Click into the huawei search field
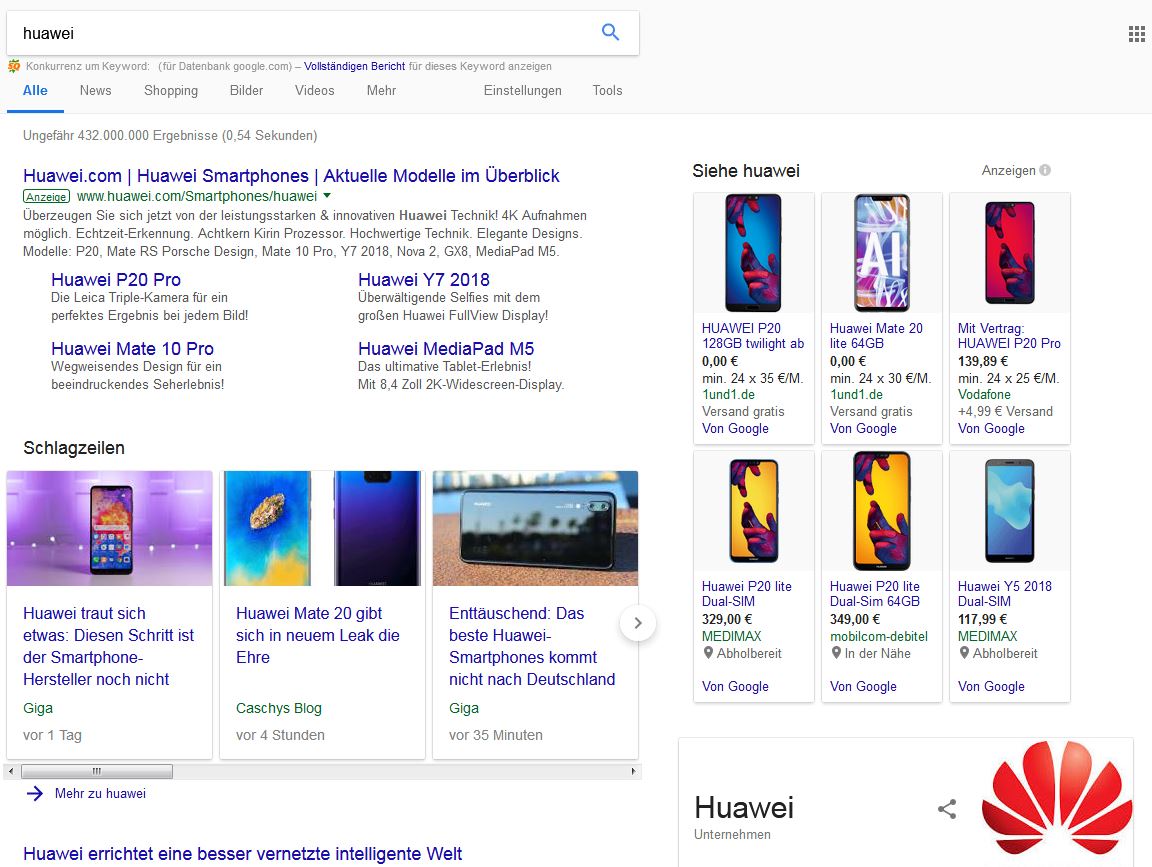This screenshot has width=1152, height=867. (x=300, y=33)
